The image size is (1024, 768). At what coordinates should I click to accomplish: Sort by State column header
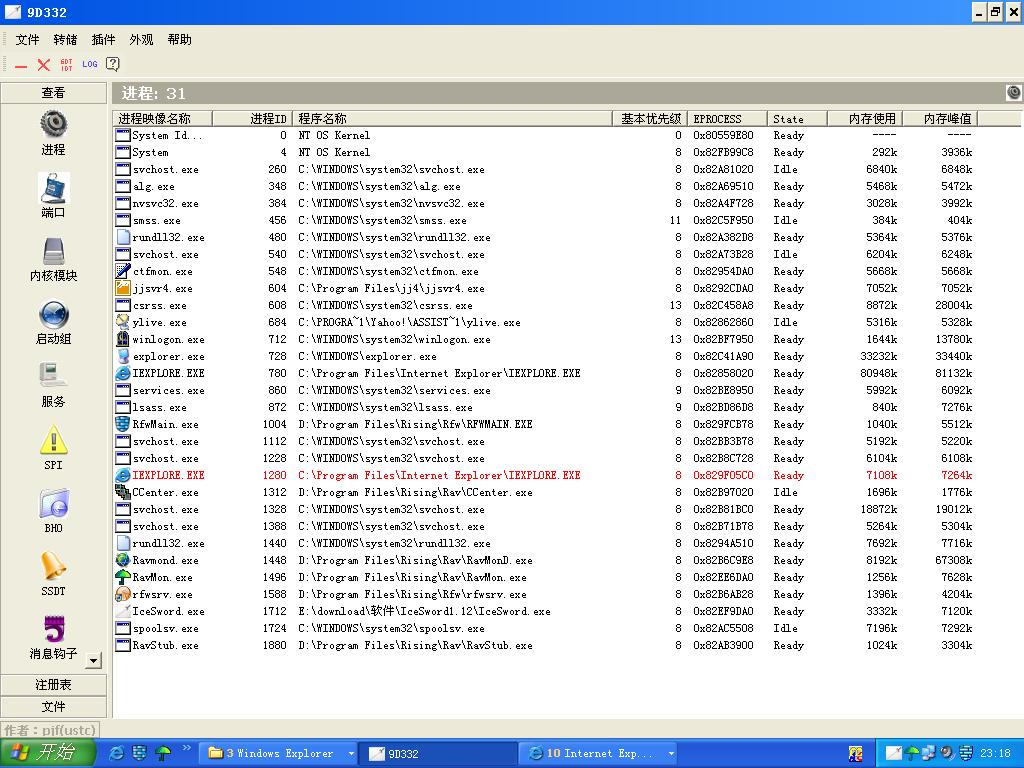pyautogui.click(x=797, y=118)
